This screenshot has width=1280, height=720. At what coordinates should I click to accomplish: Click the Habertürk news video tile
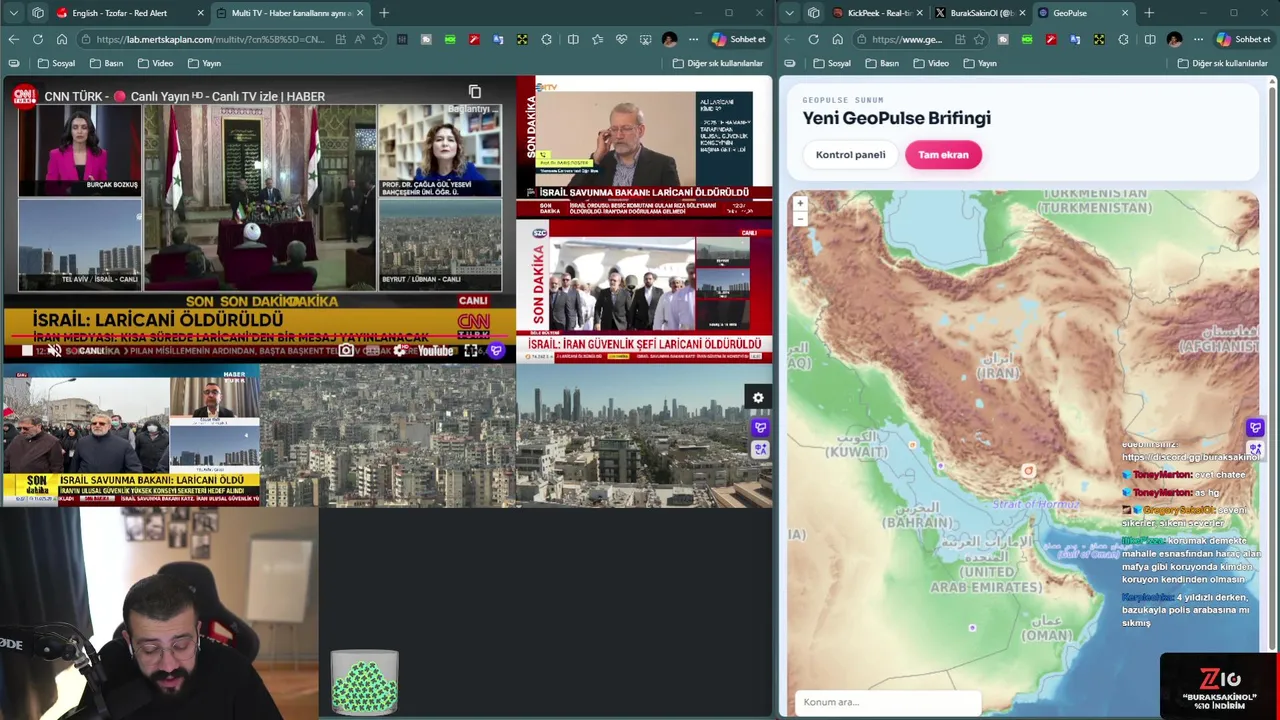click(x=131, y=436)
